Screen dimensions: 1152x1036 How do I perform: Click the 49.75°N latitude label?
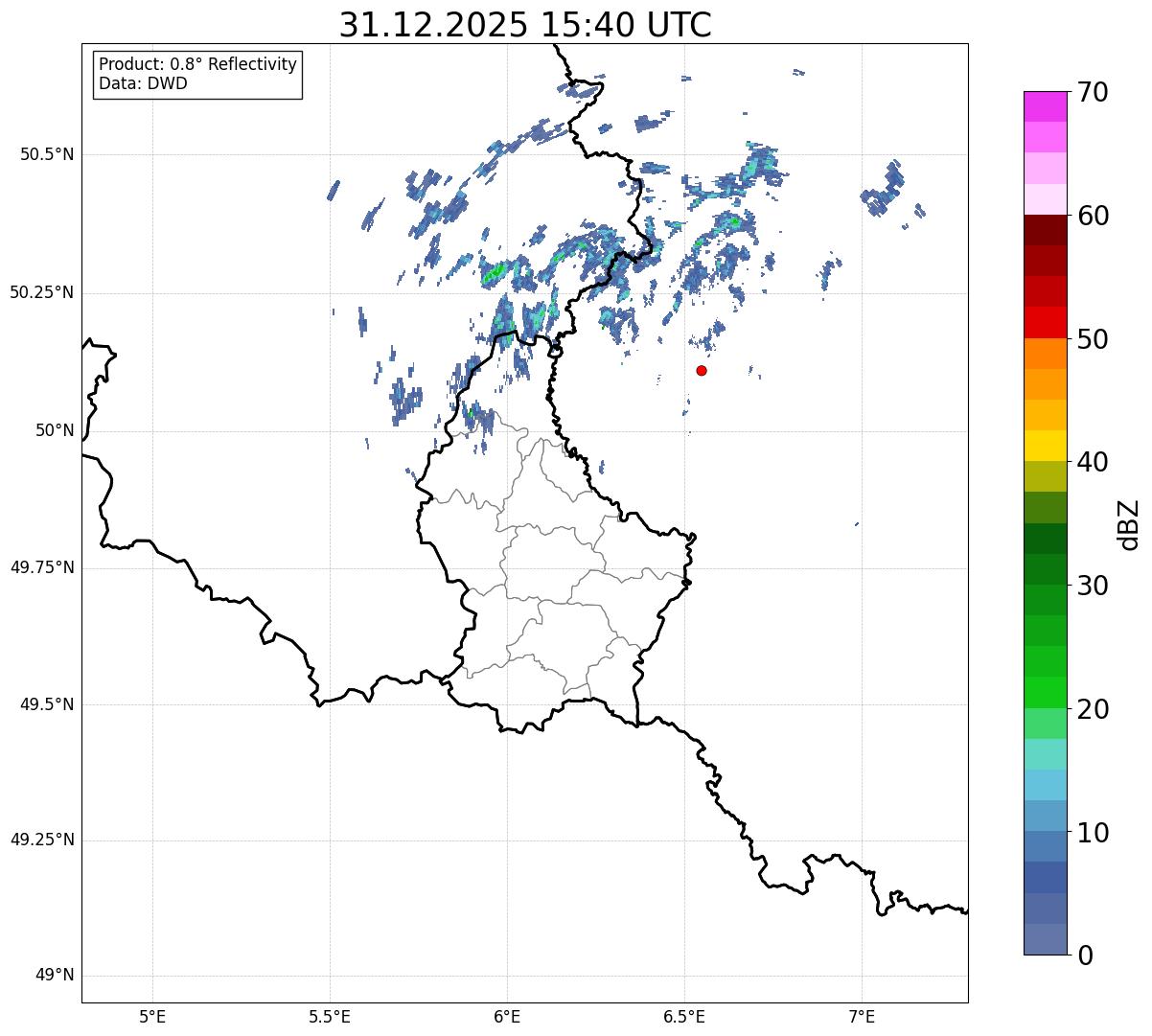click(x=42, y=567)
